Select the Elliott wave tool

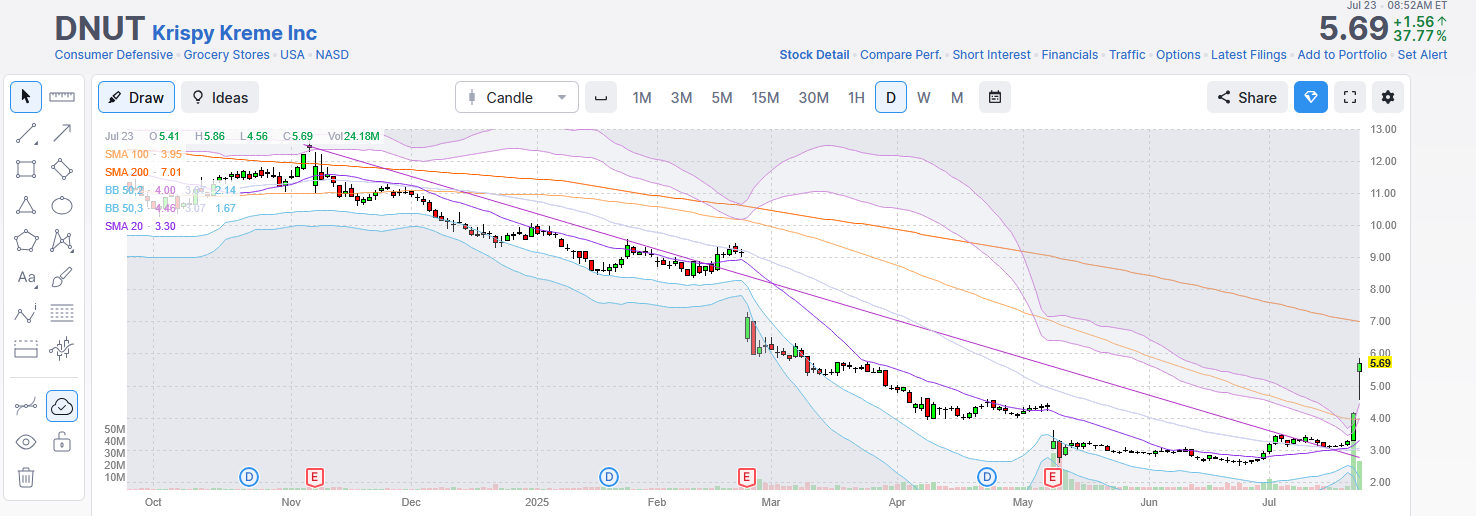tap(26, 313)
